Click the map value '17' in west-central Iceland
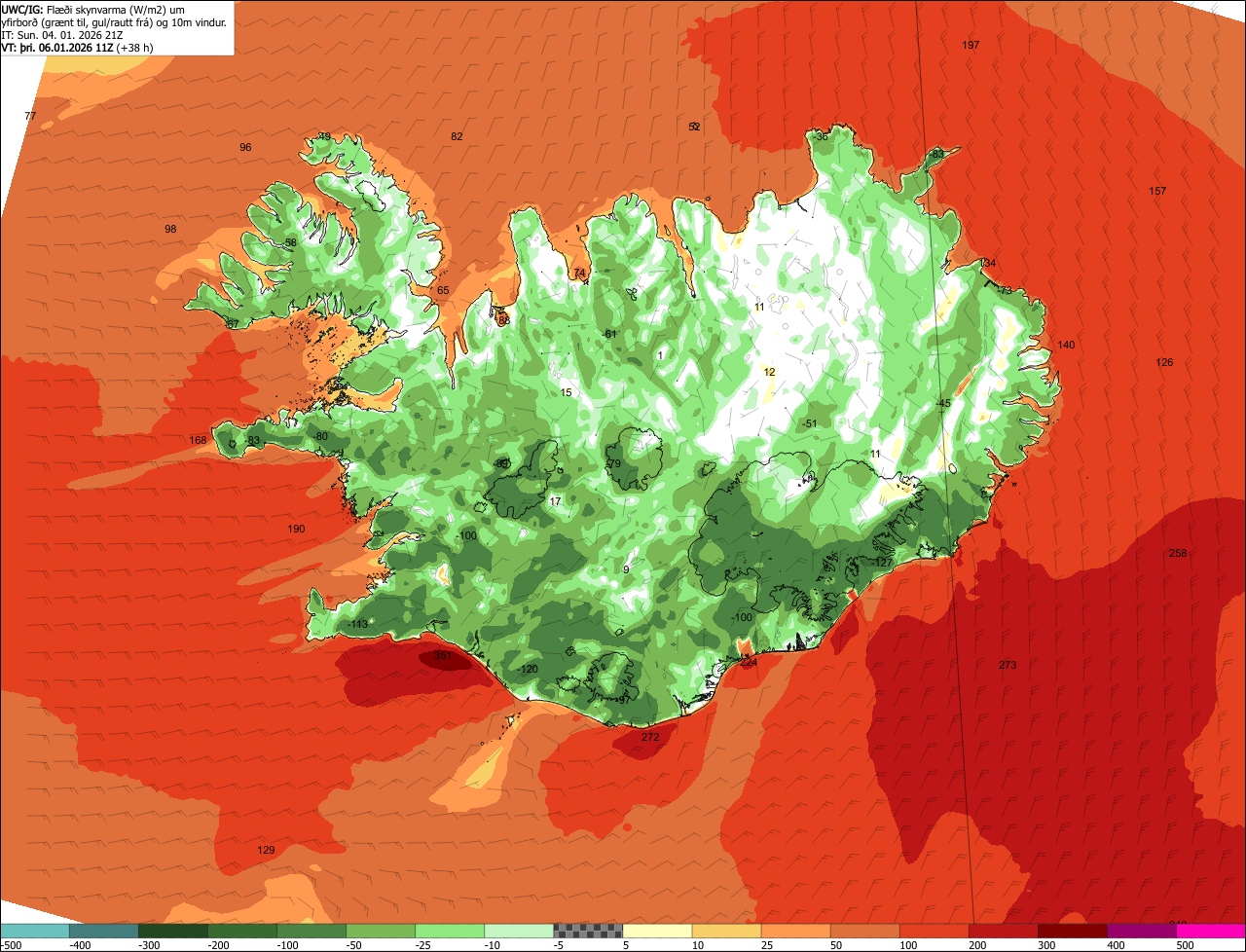The height and width of the screenshot is (952, 1246). (x=555, y=501)
